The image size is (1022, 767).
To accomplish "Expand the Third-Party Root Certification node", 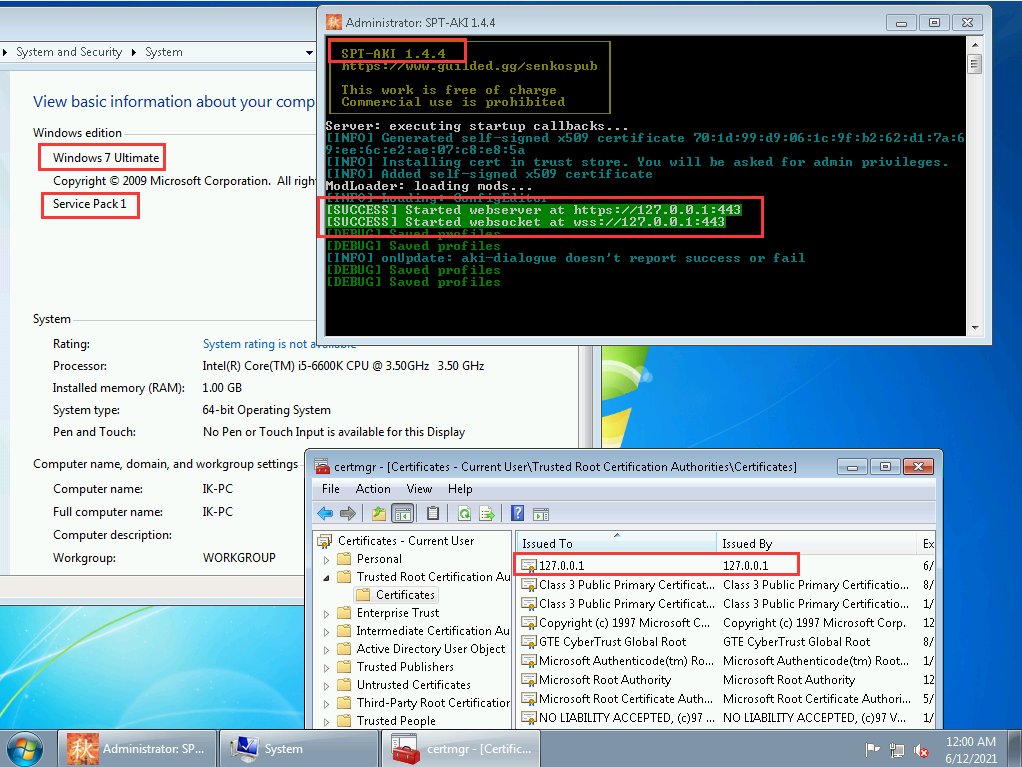I will (327, 703).
